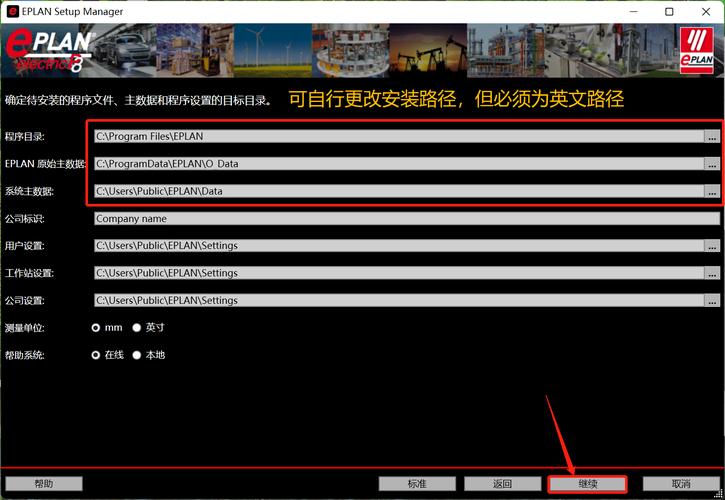Browse for the 程序目录 folder
This screenshot has height=500, width=725.
tap(712, 136)
